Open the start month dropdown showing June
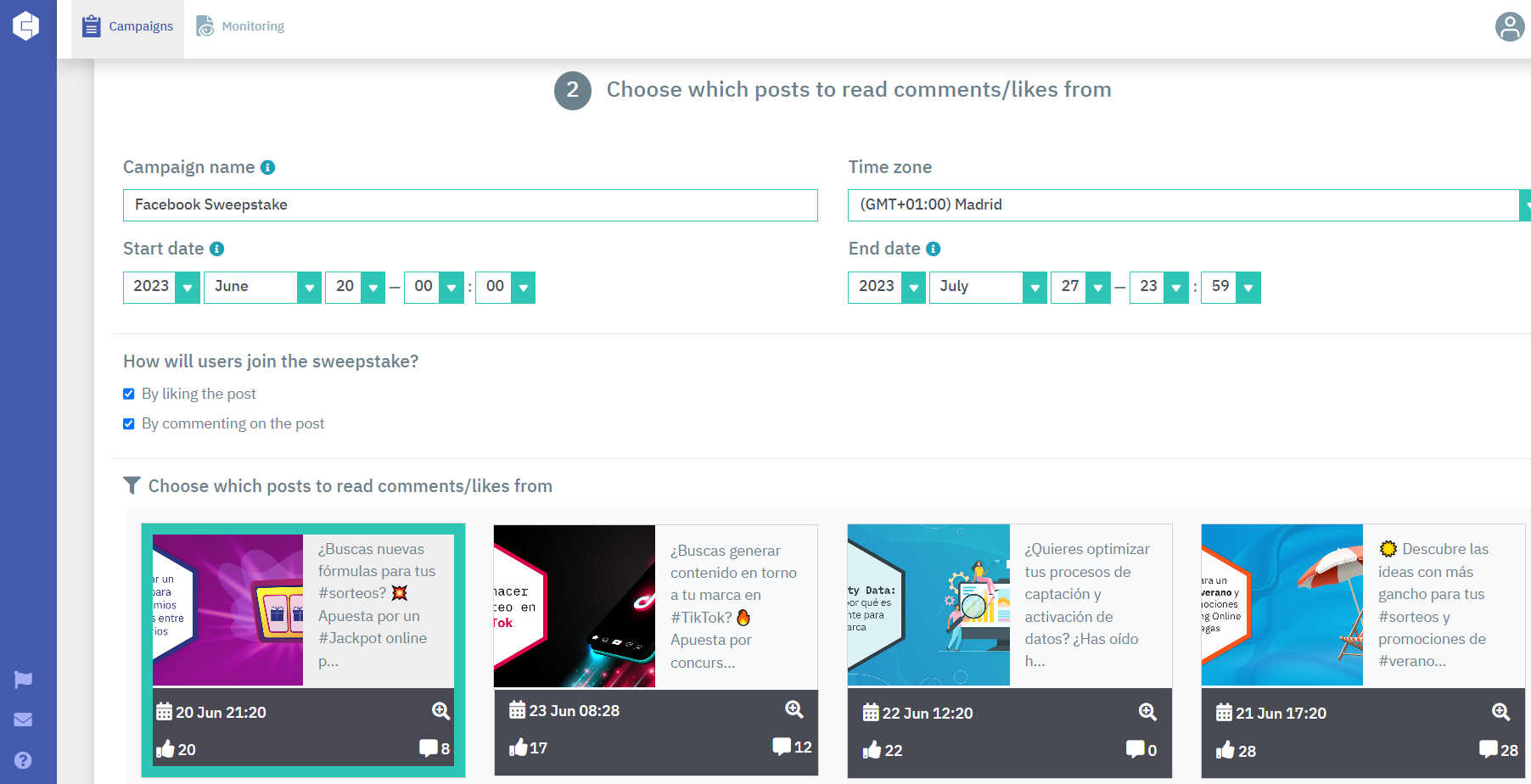The image size is (1531, 784). [309, 287]
